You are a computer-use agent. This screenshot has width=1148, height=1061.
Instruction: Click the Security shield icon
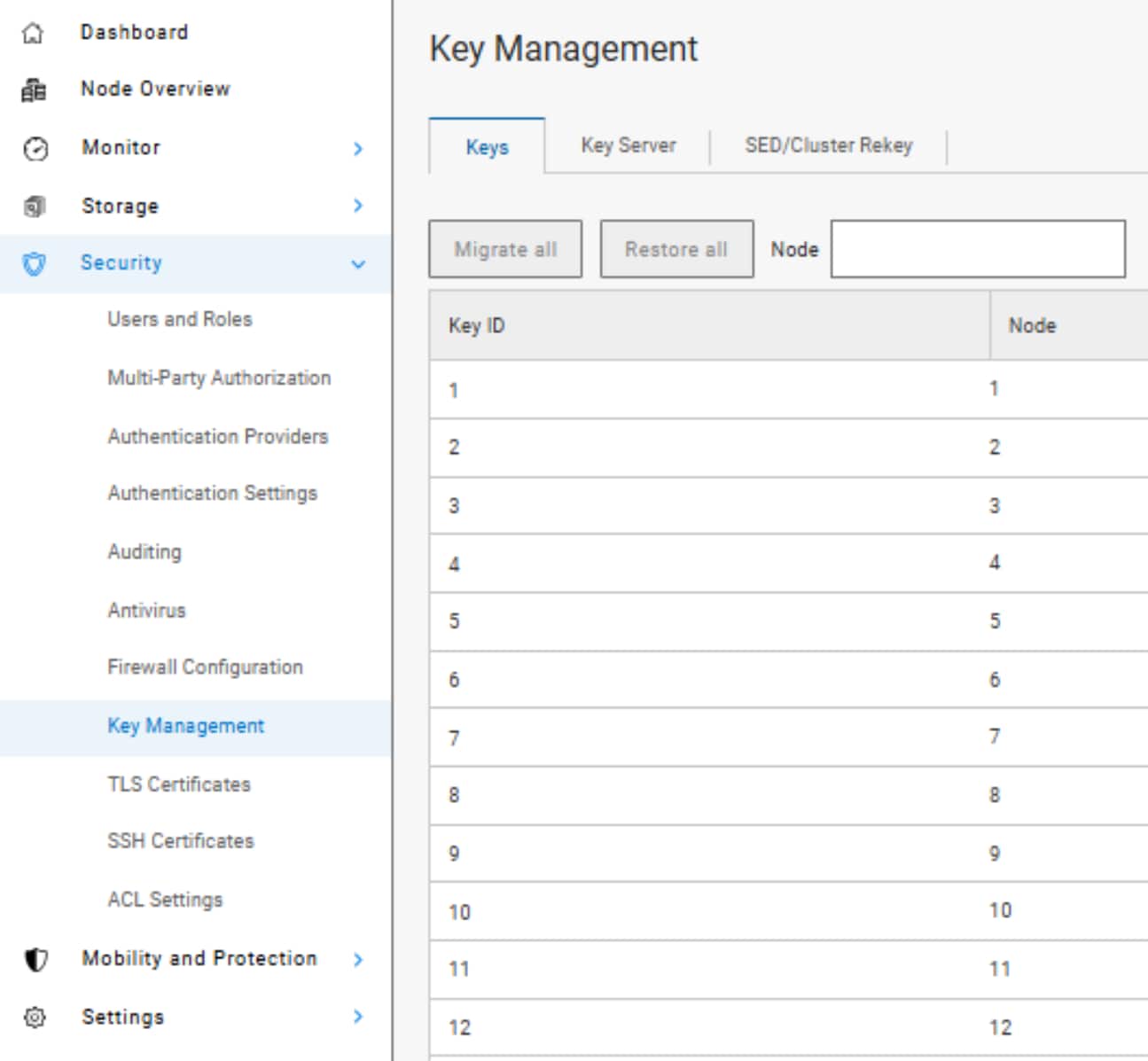34,263
